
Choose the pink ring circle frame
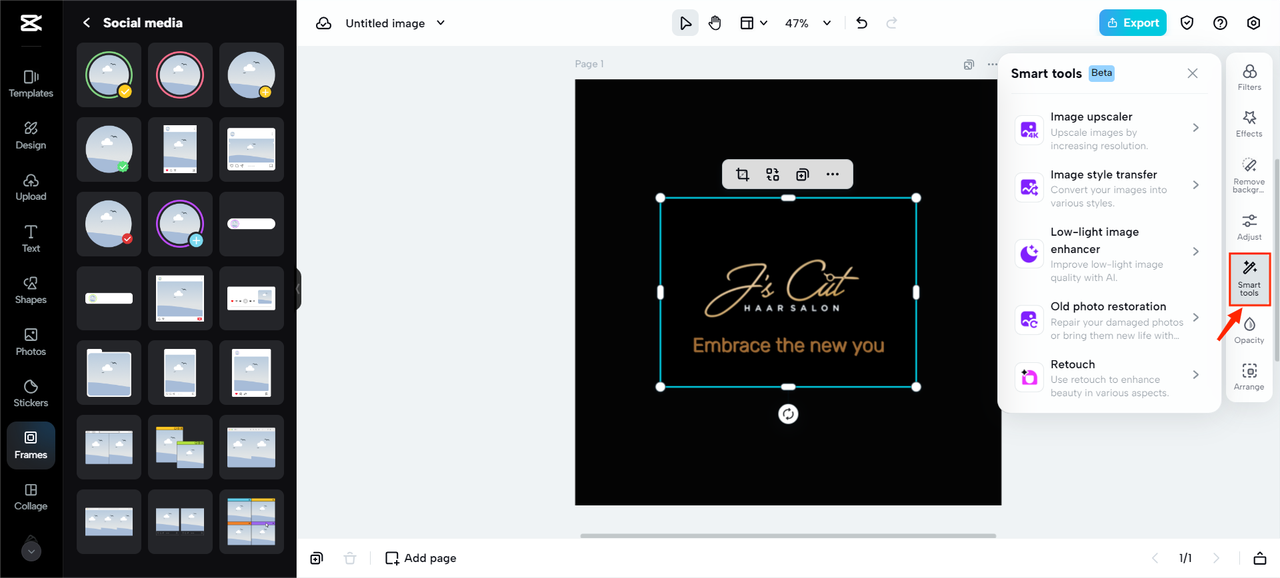coord(180,75)
